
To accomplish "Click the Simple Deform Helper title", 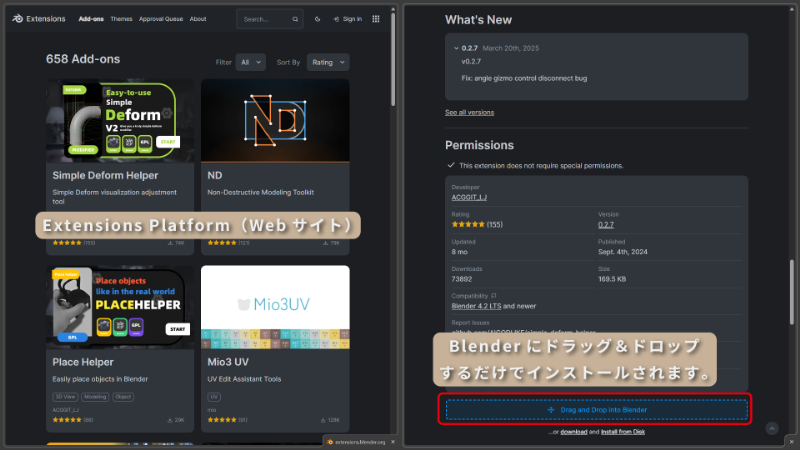I will [x=105, y=176].
